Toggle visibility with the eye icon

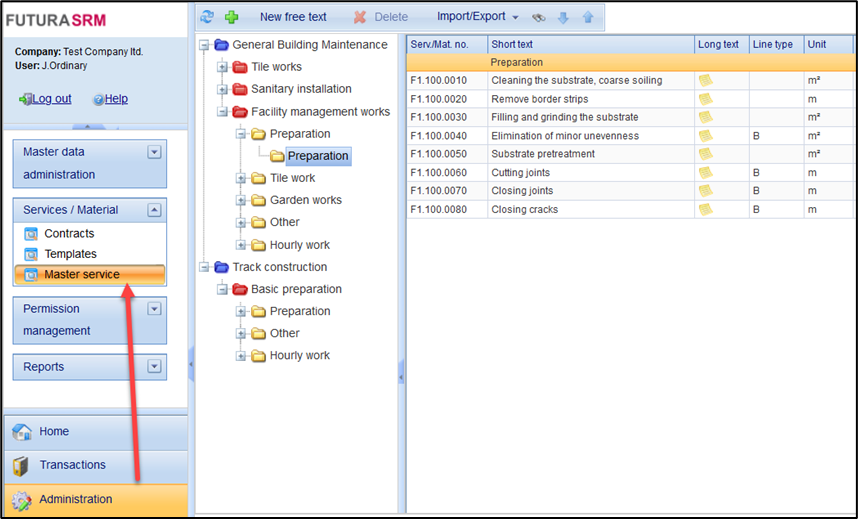click(x=539, y=17)
